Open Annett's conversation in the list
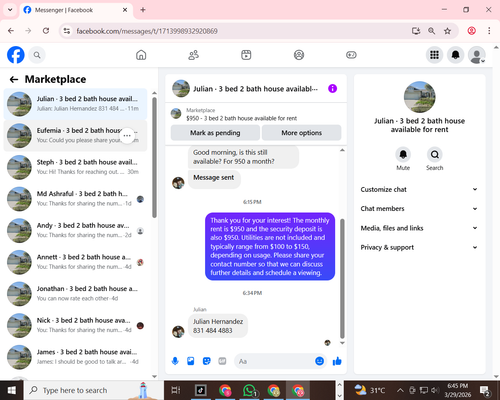 tap(75, 262)
